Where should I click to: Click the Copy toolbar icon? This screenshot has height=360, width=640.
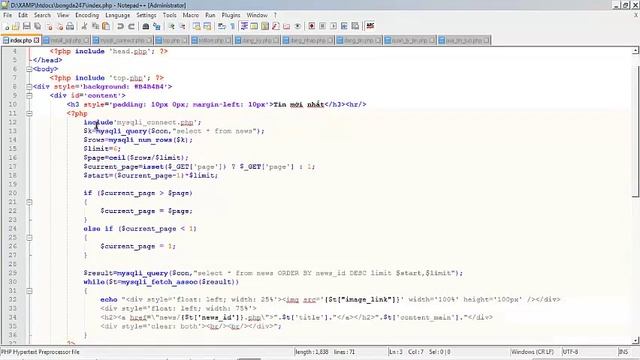pyautogui.click(x=96, y=27)
